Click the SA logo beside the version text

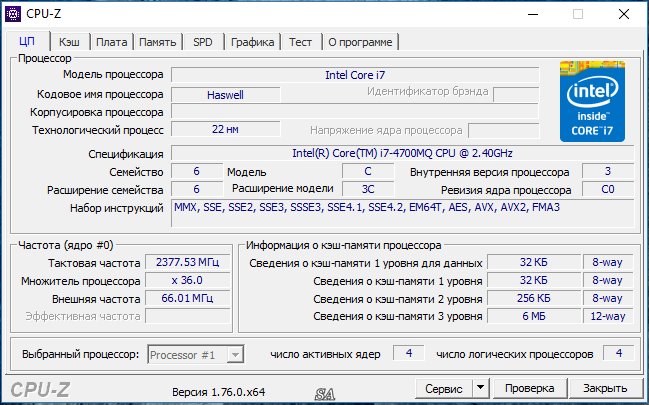click(x=322, y=389)
